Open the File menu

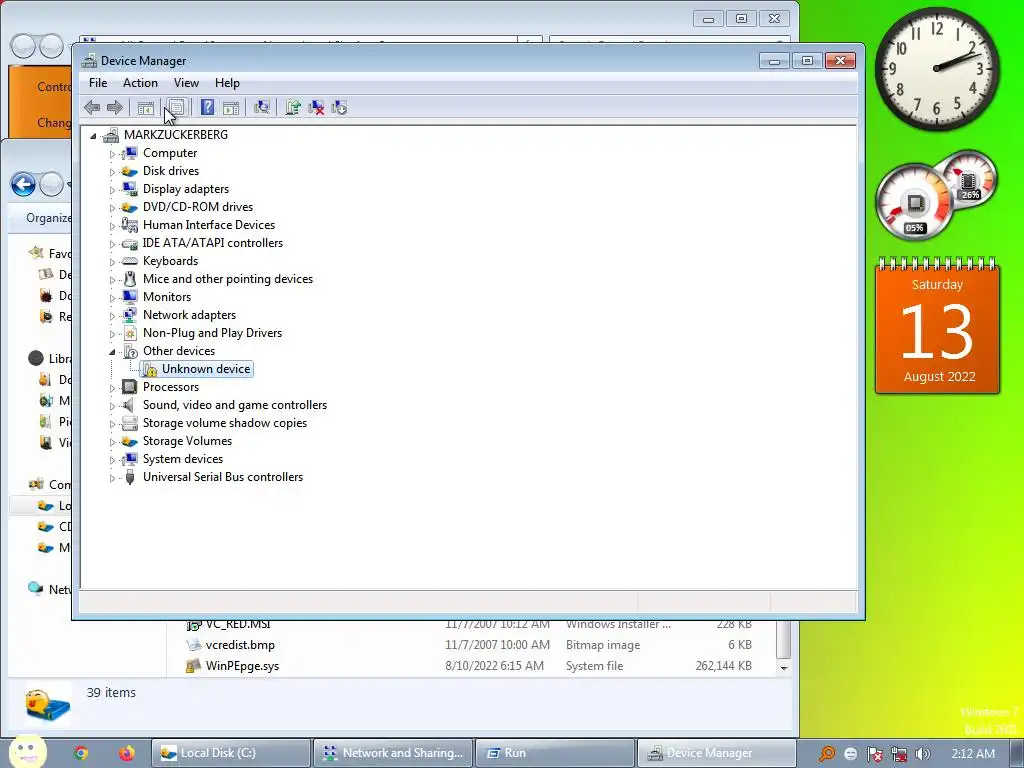click(x=98, y=83)
